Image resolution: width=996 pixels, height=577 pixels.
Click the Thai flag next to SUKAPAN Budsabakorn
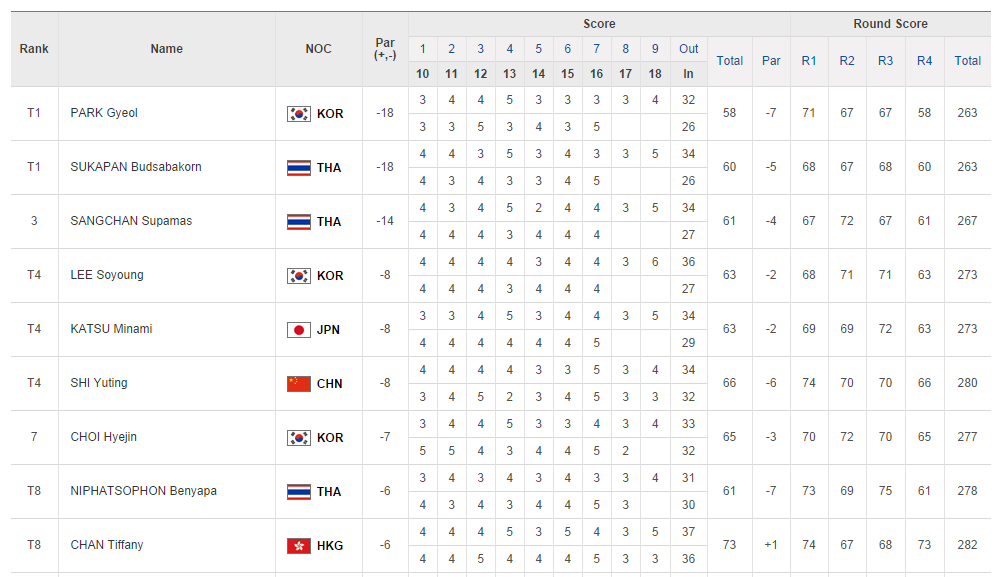(298, 168)
